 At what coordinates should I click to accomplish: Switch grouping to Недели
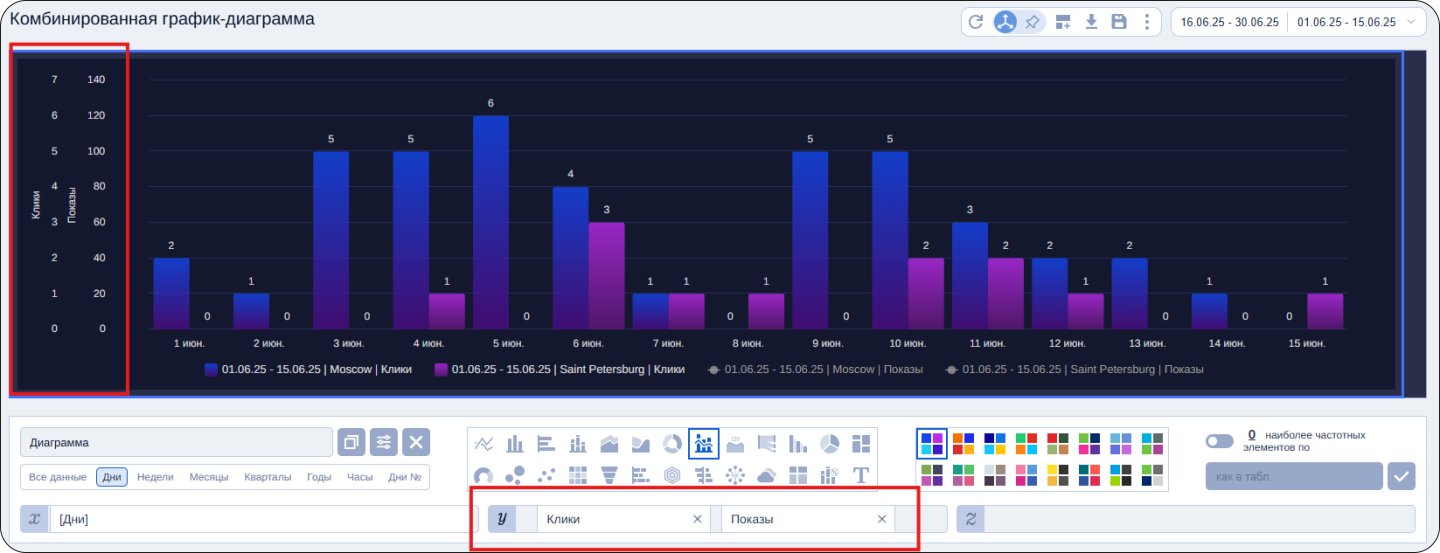pyautogui.click(x=155, y=477)
